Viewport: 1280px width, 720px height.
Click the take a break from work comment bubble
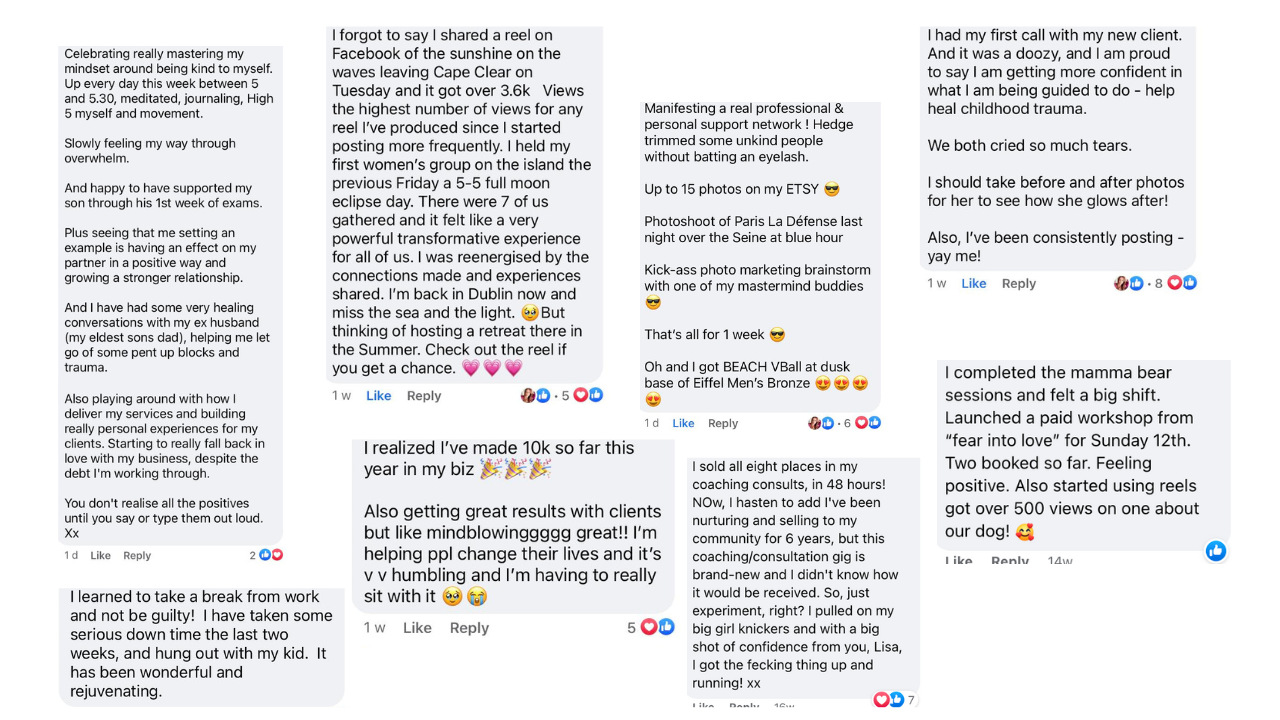click(201, 644)
